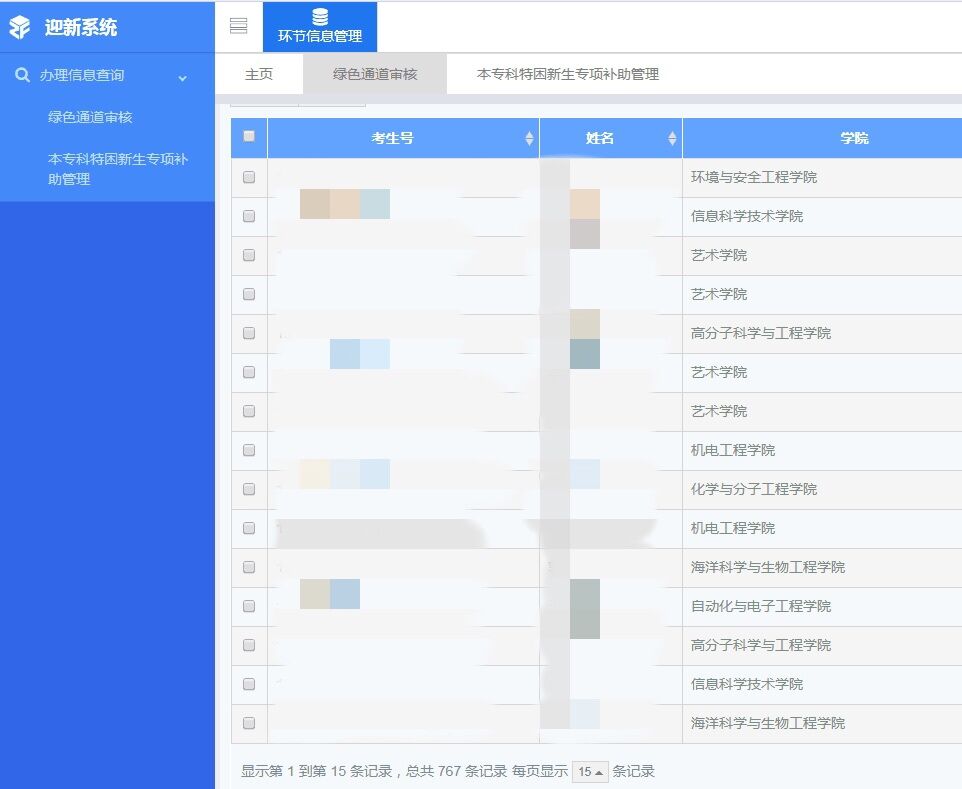Check the 环境与安全工程学院 row checkbox
The image size is (962, 789).
click(x=249, y=177)
